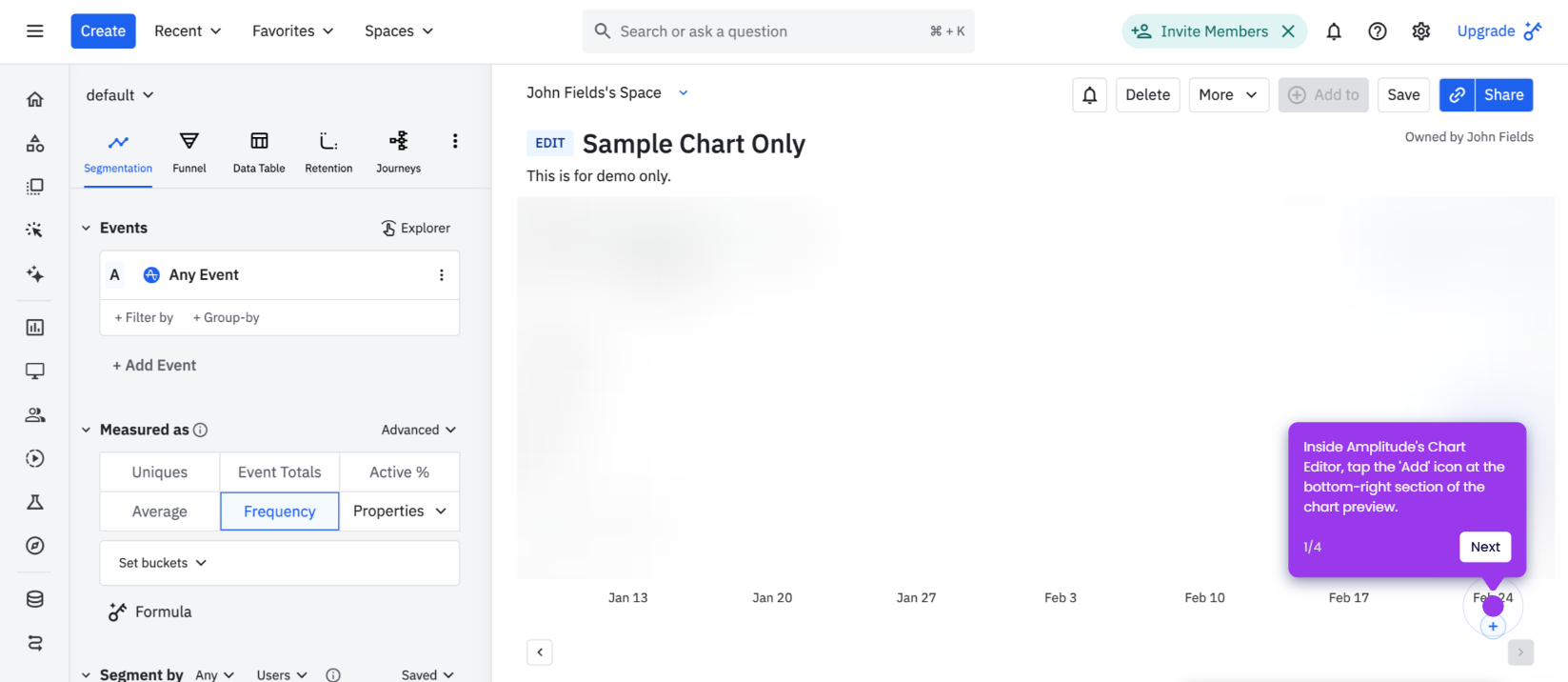Collapse the Events section
This screenshot has width=1568, height=682.
(x=86, y=228)
